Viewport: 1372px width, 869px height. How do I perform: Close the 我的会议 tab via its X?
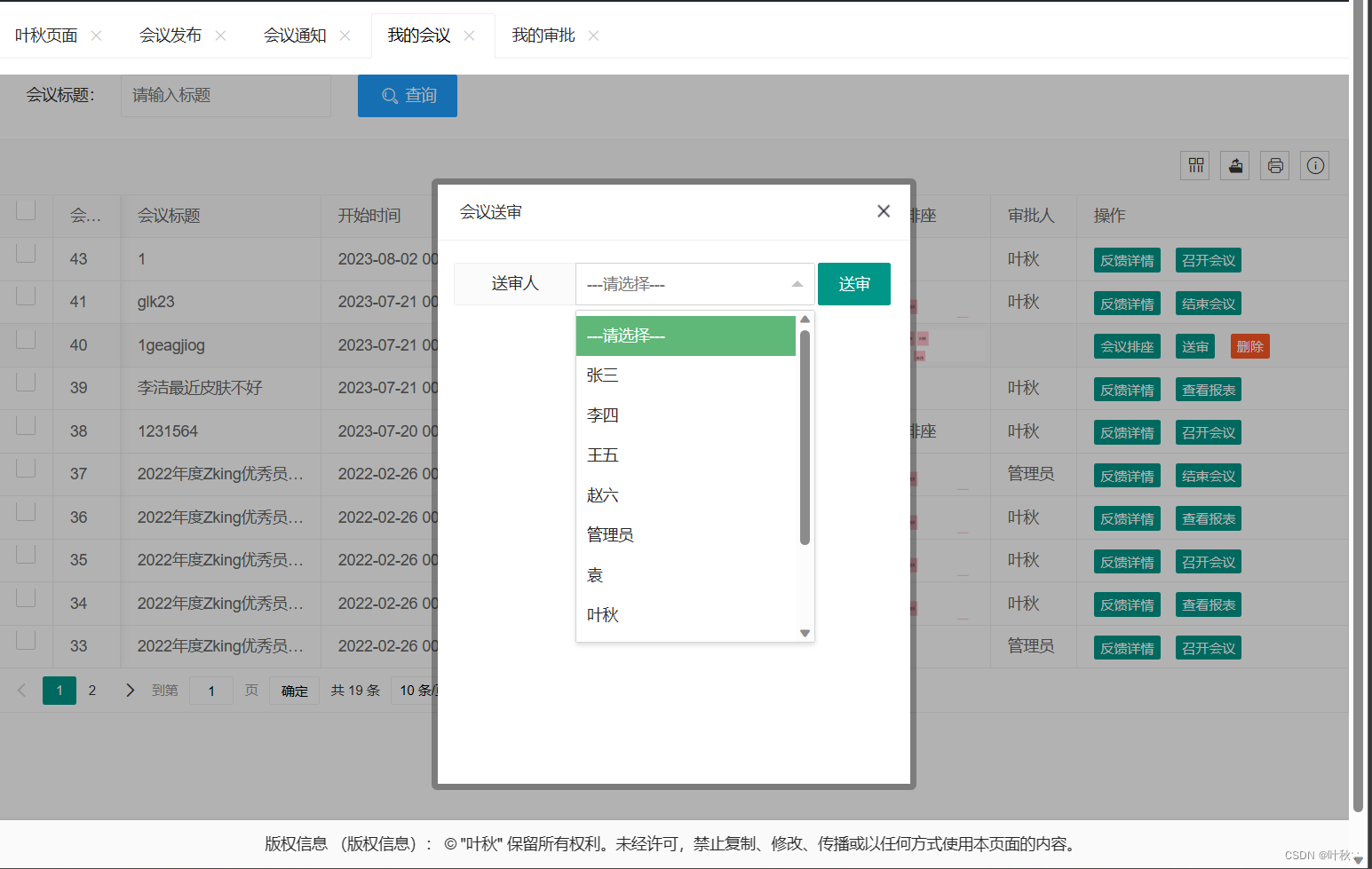pos(470,36)
